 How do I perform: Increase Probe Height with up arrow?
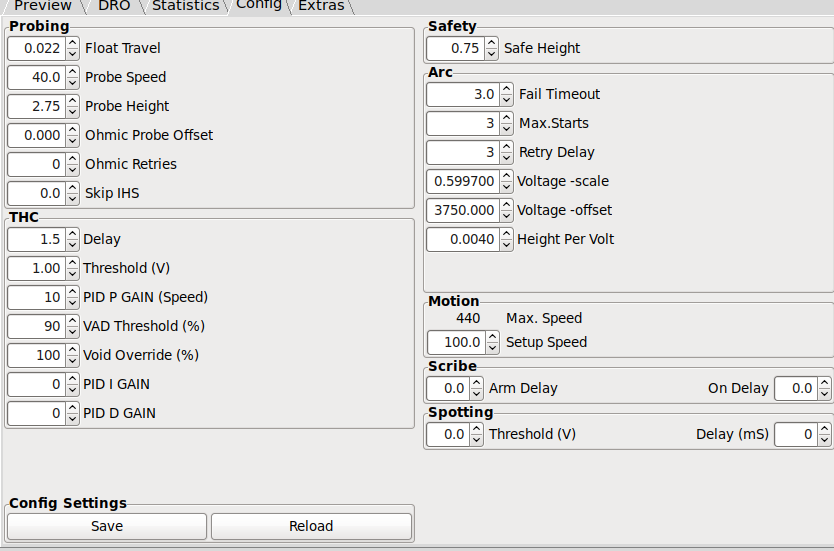73,101
